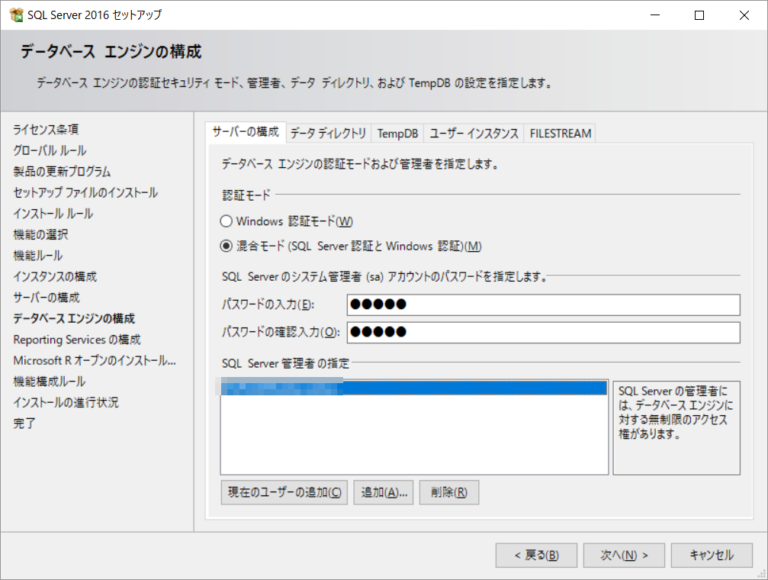Viewport: 768px width, 580px height.
Task: Cancel setup with キャンセル button
Action: coord(711,555)
